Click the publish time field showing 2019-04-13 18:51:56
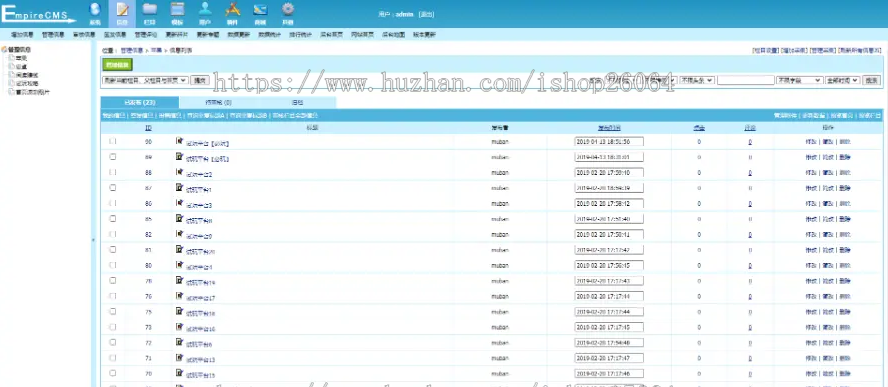888x387 pixels. click(x=609, y=141)
